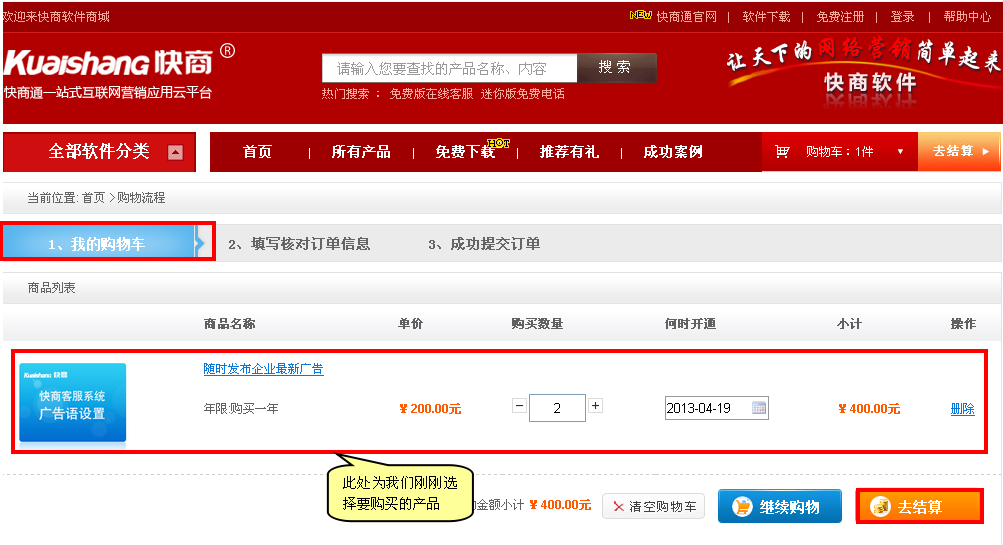Open the 首页 menu item
The width and height of the screenshot is (1003, 545).
[257, 152]
